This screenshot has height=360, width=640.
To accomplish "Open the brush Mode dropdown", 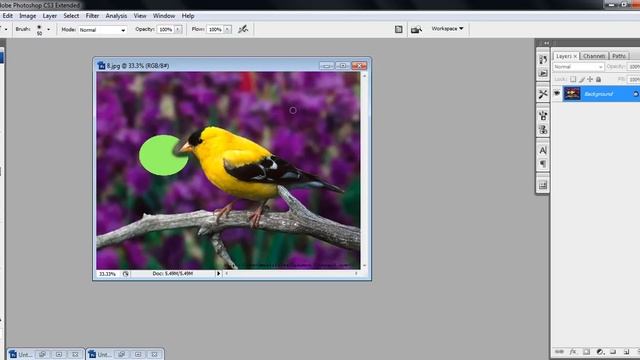I will pos(102,30).
